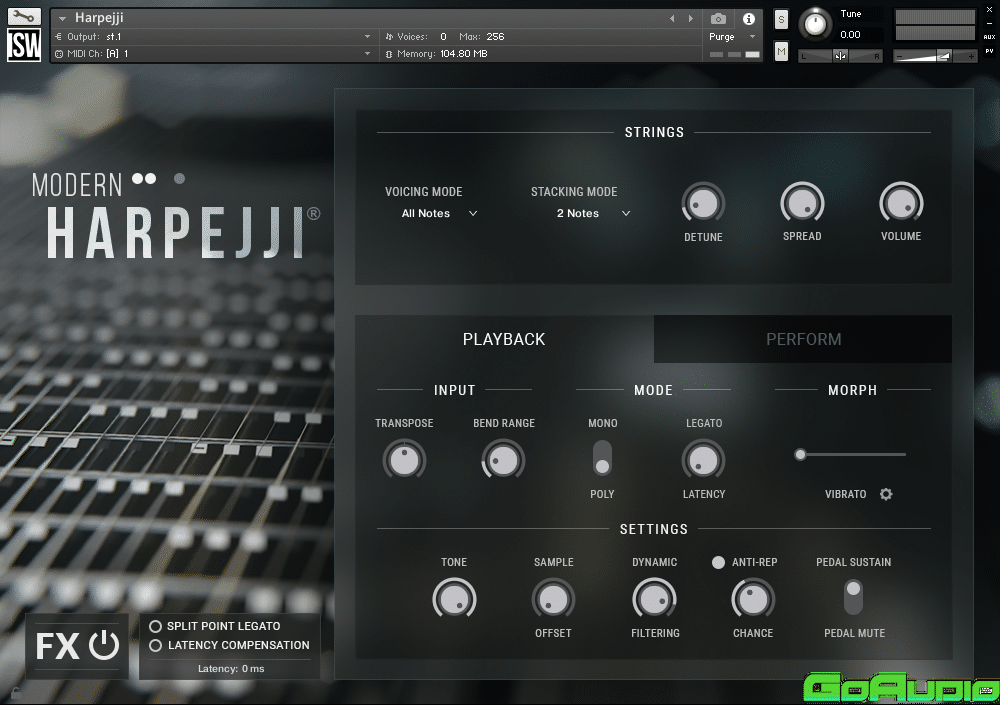Image resolution: width=1000 pixels, height=705 pixels.
Task: Mute the instrument with M button
Action: click(x=781, y=51)
